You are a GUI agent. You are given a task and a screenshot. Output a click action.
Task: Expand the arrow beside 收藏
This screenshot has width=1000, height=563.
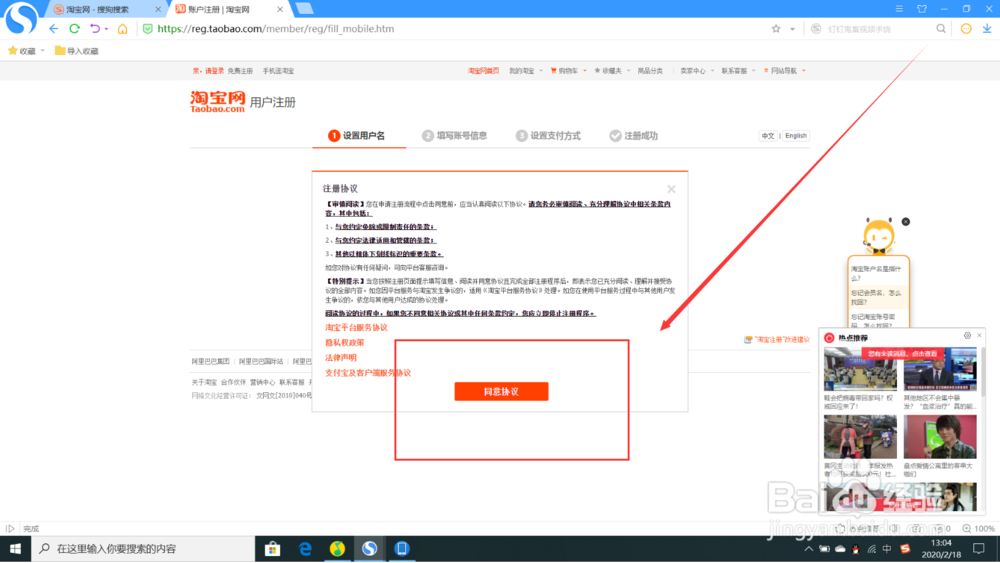tap(43, 51)
